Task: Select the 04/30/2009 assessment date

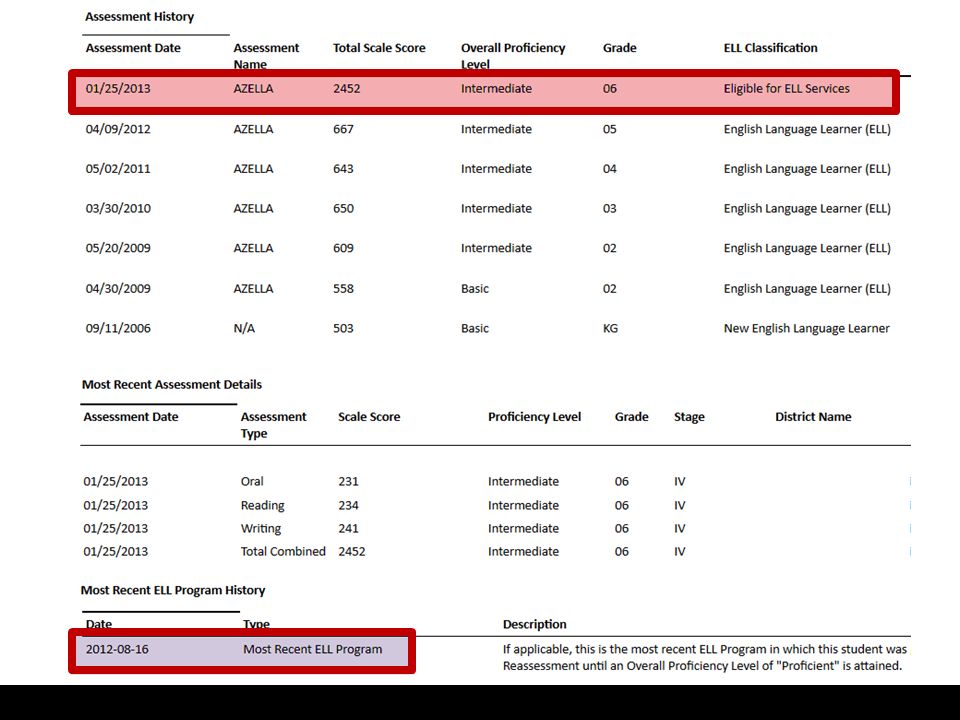Action: tap(118, 289)
